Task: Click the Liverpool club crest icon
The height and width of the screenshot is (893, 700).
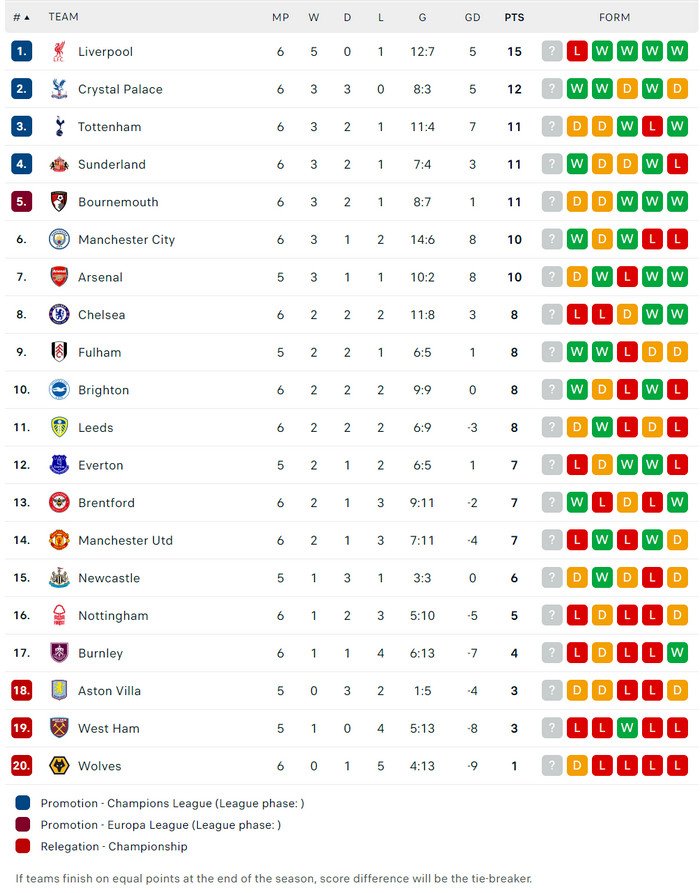Action: tap(59, 52)
